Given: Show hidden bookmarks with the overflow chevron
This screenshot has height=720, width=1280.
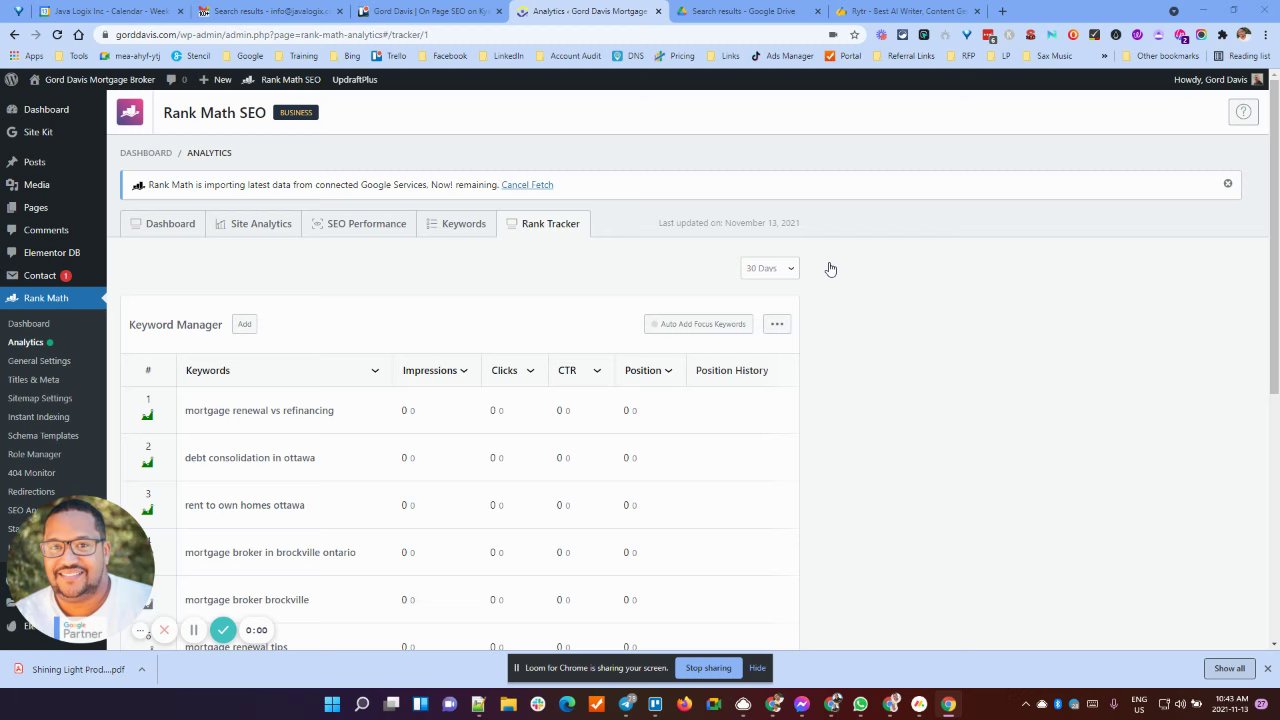Looking at the screenshot, I should pos(1104,56).
